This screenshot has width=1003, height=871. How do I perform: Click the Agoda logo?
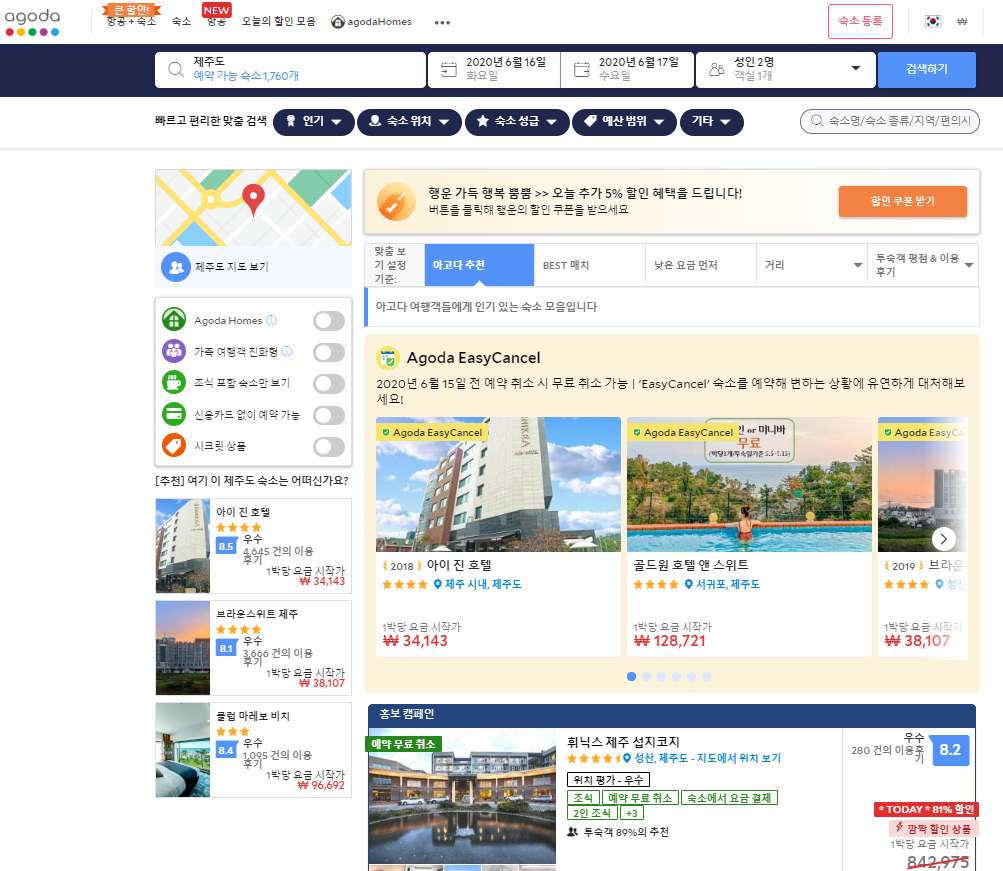[x=33, y=22]
